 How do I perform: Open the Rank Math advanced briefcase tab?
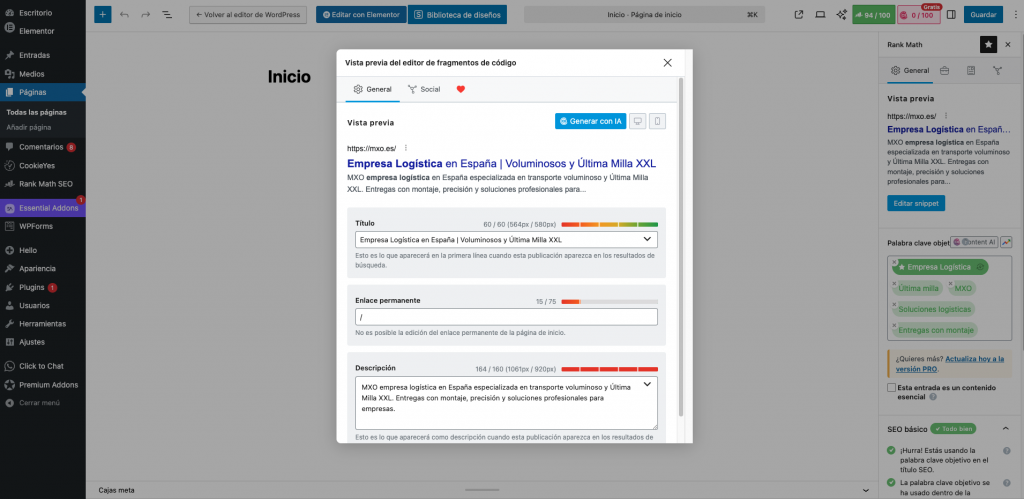point(944,71)
